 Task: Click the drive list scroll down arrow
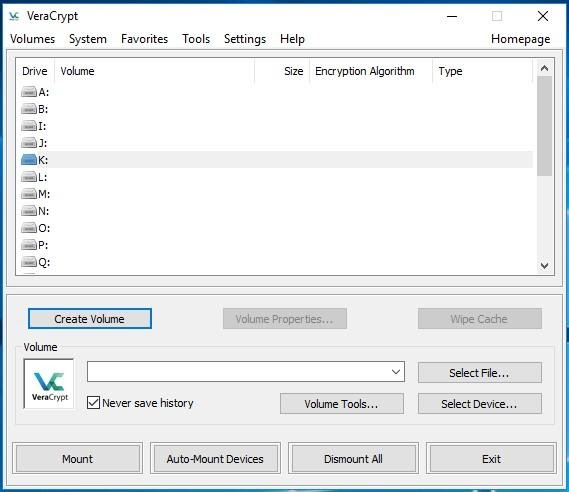pos(544,266)
